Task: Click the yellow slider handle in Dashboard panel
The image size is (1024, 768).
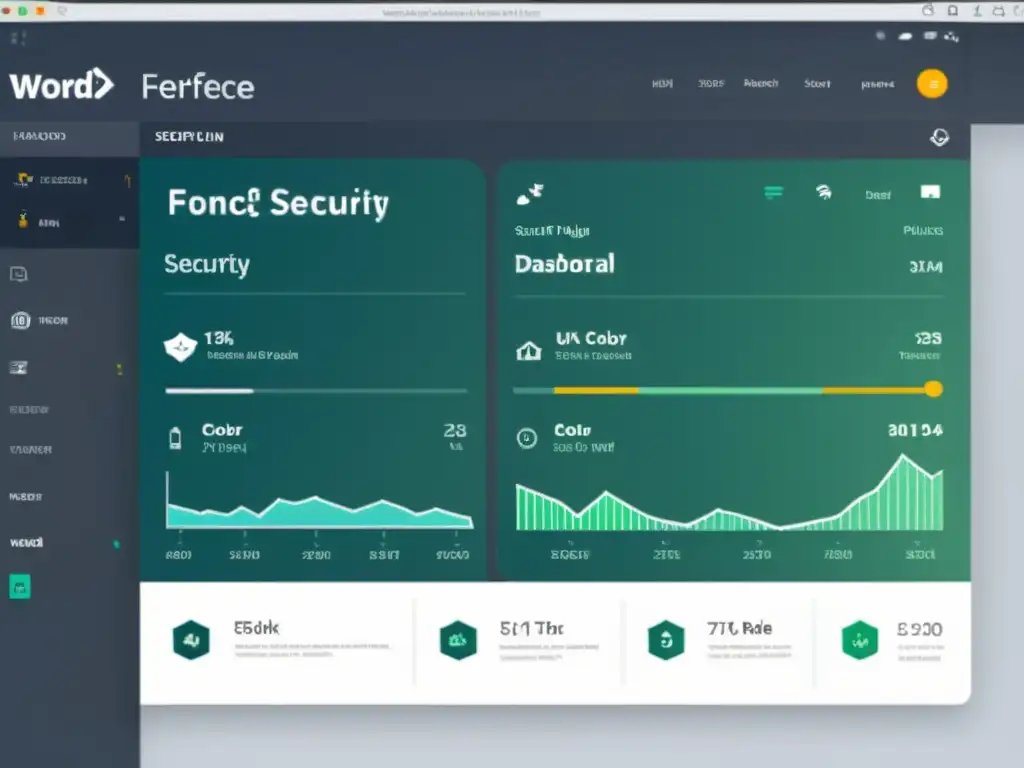Action: [x=933, y=389]
